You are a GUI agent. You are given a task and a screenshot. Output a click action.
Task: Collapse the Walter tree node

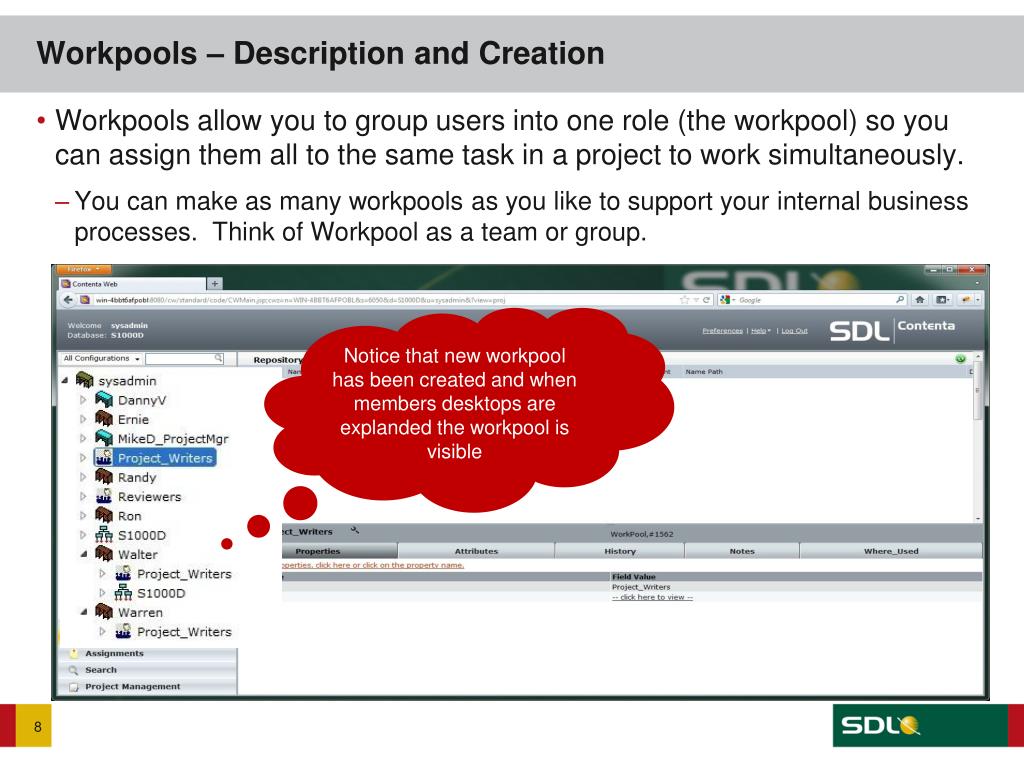[84, 554]
